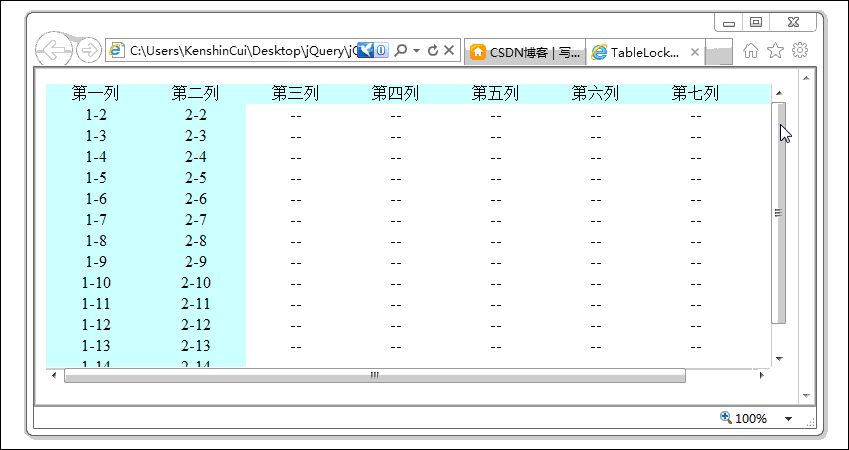Click the 100% zoom level button

[745, 419]
